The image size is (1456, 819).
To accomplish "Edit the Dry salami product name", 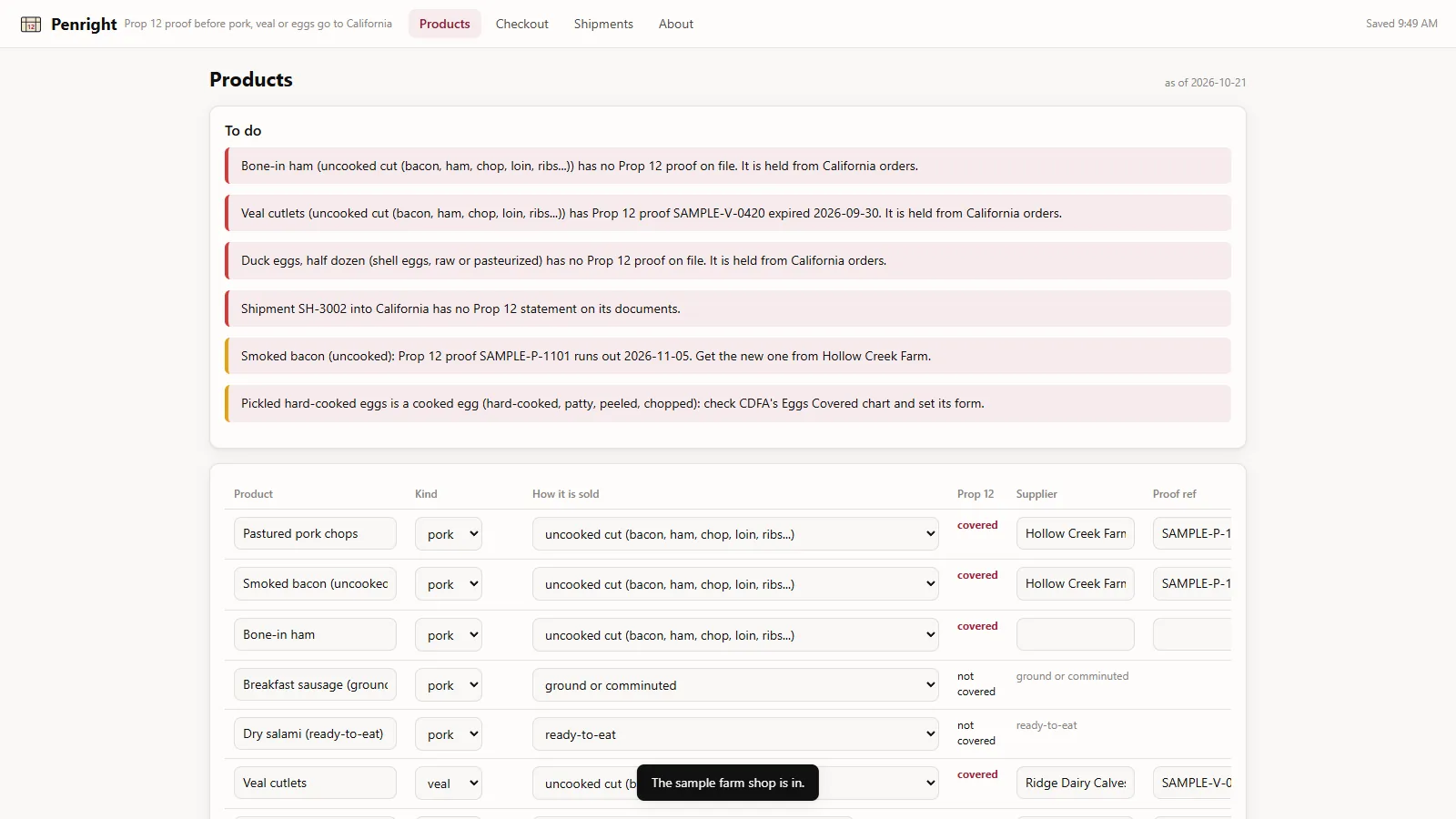I will coord(315,733).
